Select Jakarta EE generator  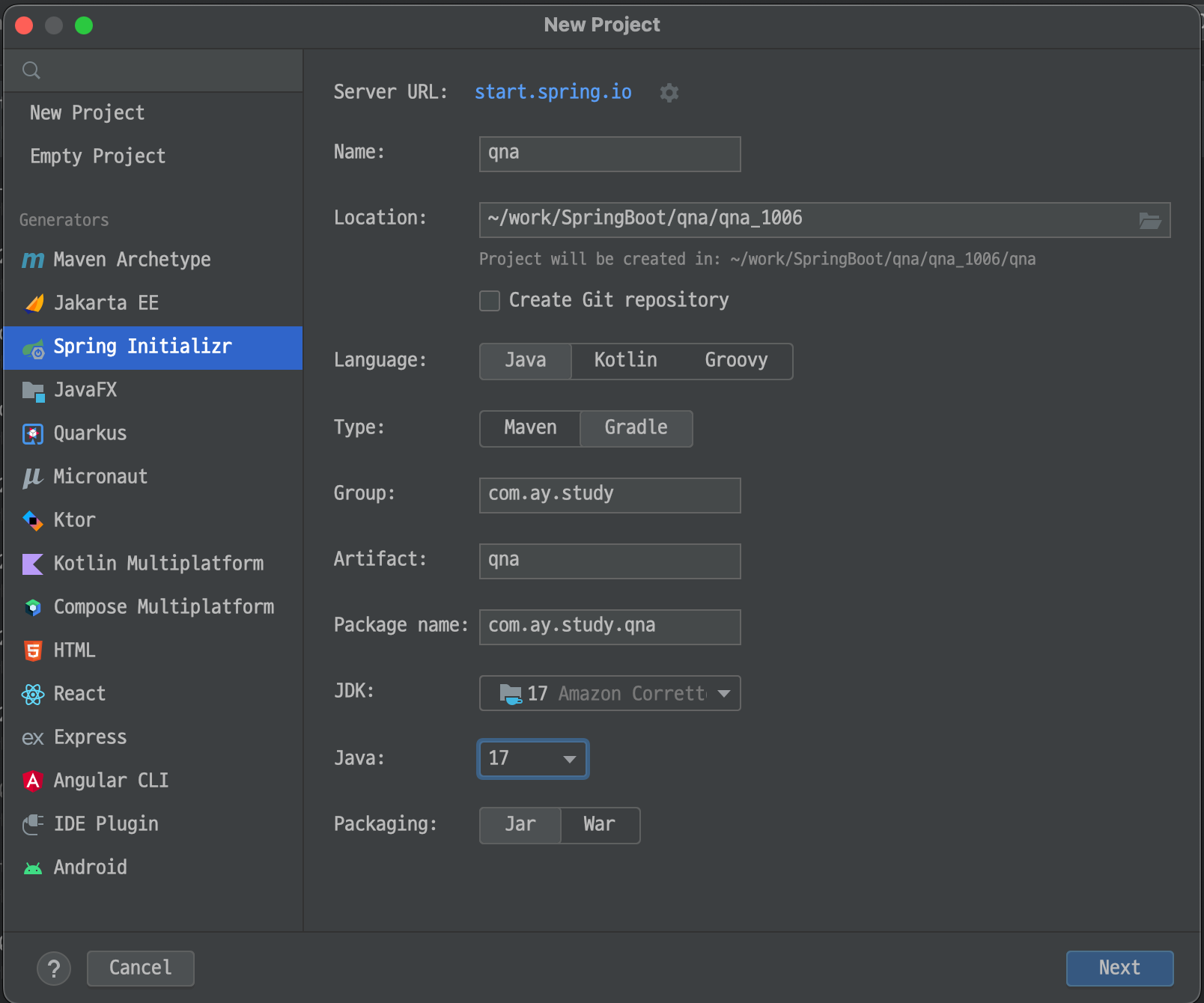pos(153,303)
